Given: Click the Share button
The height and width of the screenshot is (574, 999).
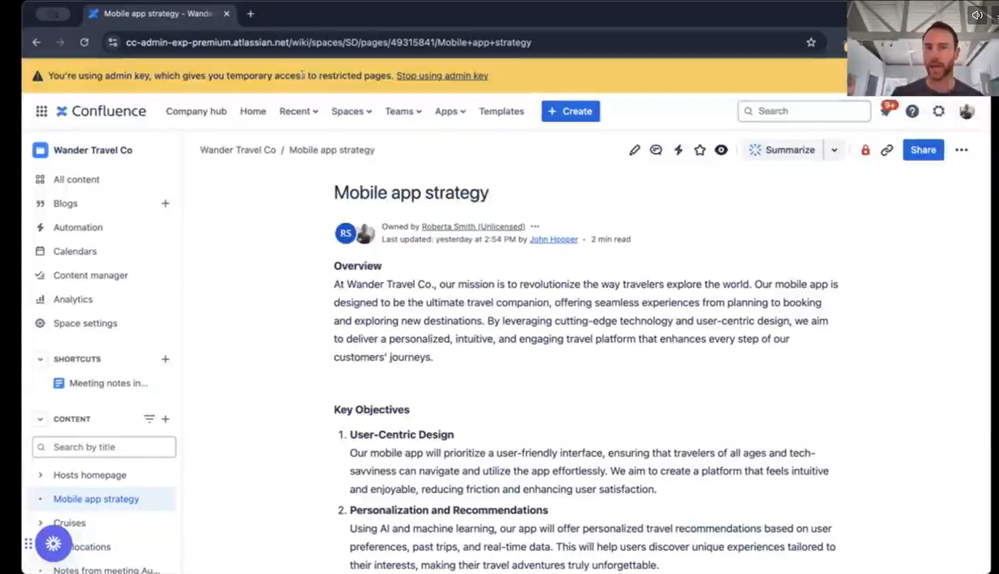Looking at the screenshot, I should coord(923,150).
